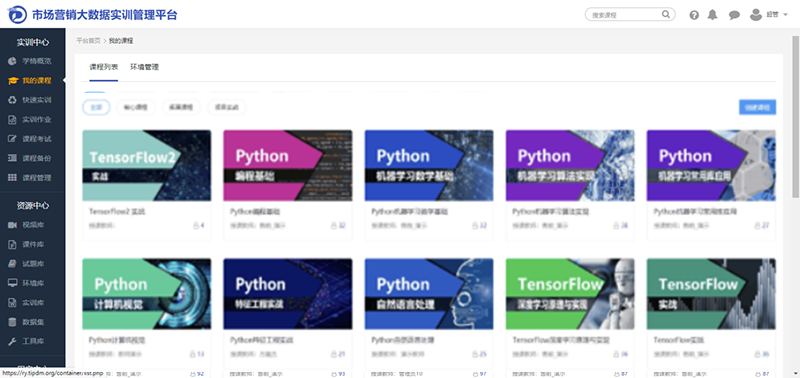Switch to the 环境管理 tab

click(x=144, y=67)
